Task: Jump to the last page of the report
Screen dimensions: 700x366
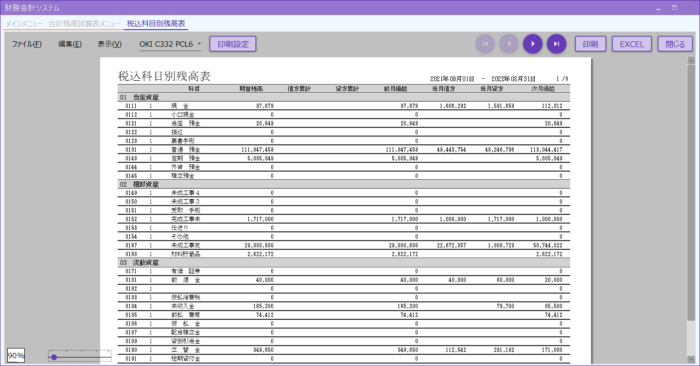Action: click(556, 44)
